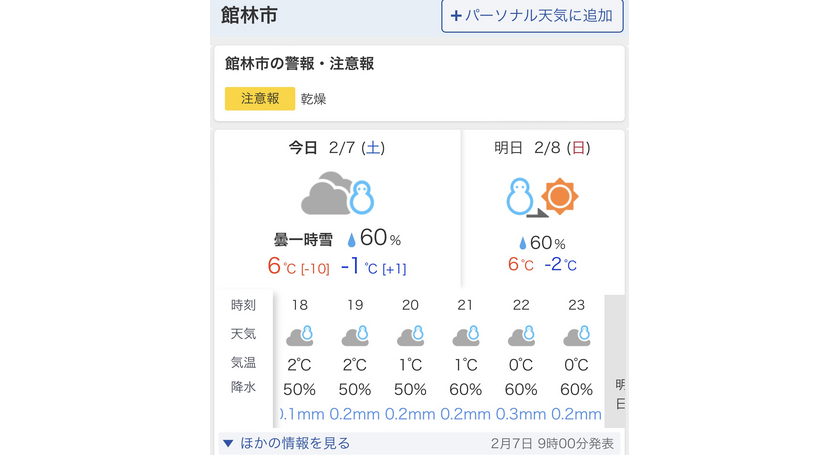The height and width of the screenshot is (455, 840).
Task: Open the yellow 注意報 advisory badge
Action: 260,99
